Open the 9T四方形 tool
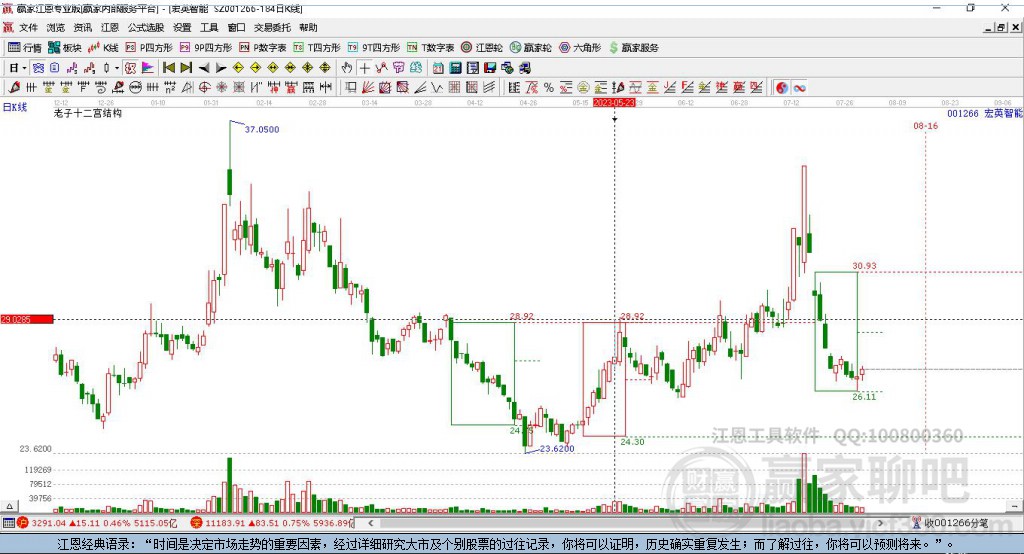 point(374,48)
